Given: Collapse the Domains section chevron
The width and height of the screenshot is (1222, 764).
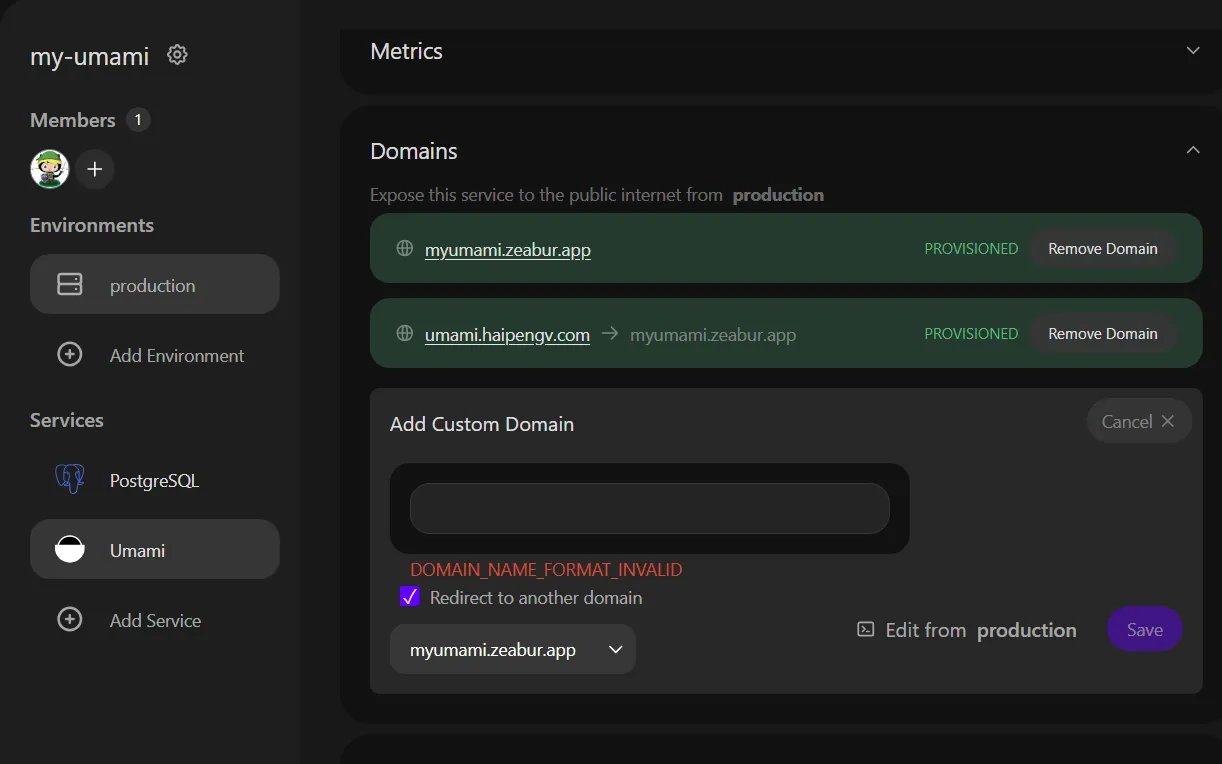Looking at the screenshot, I should click(x=1193, y=150).
